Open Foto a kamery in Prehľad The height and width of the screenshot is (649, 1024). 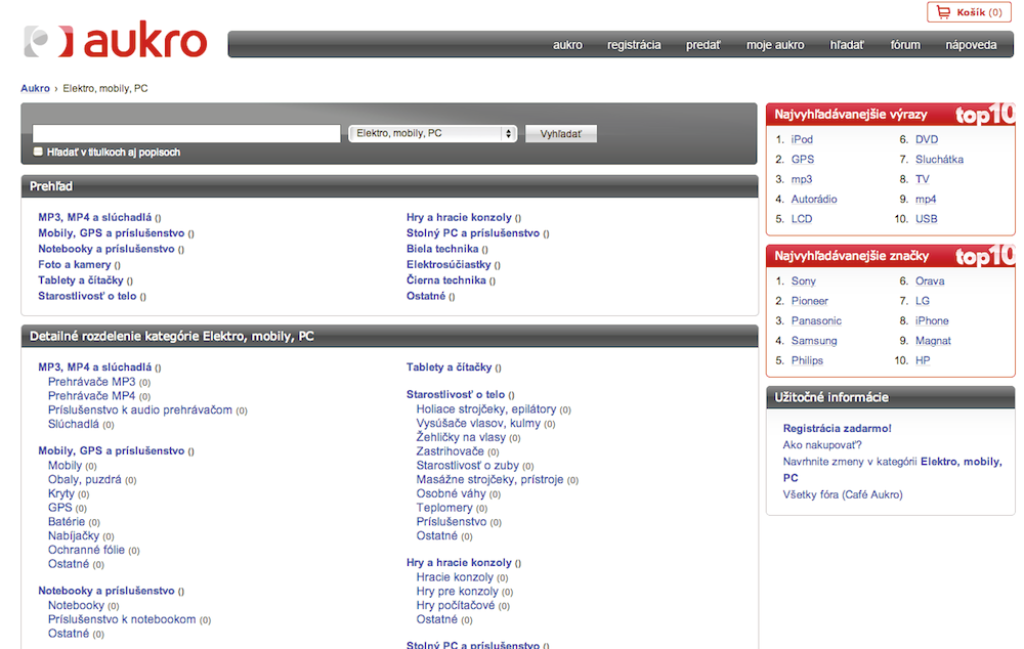point(74,264)
